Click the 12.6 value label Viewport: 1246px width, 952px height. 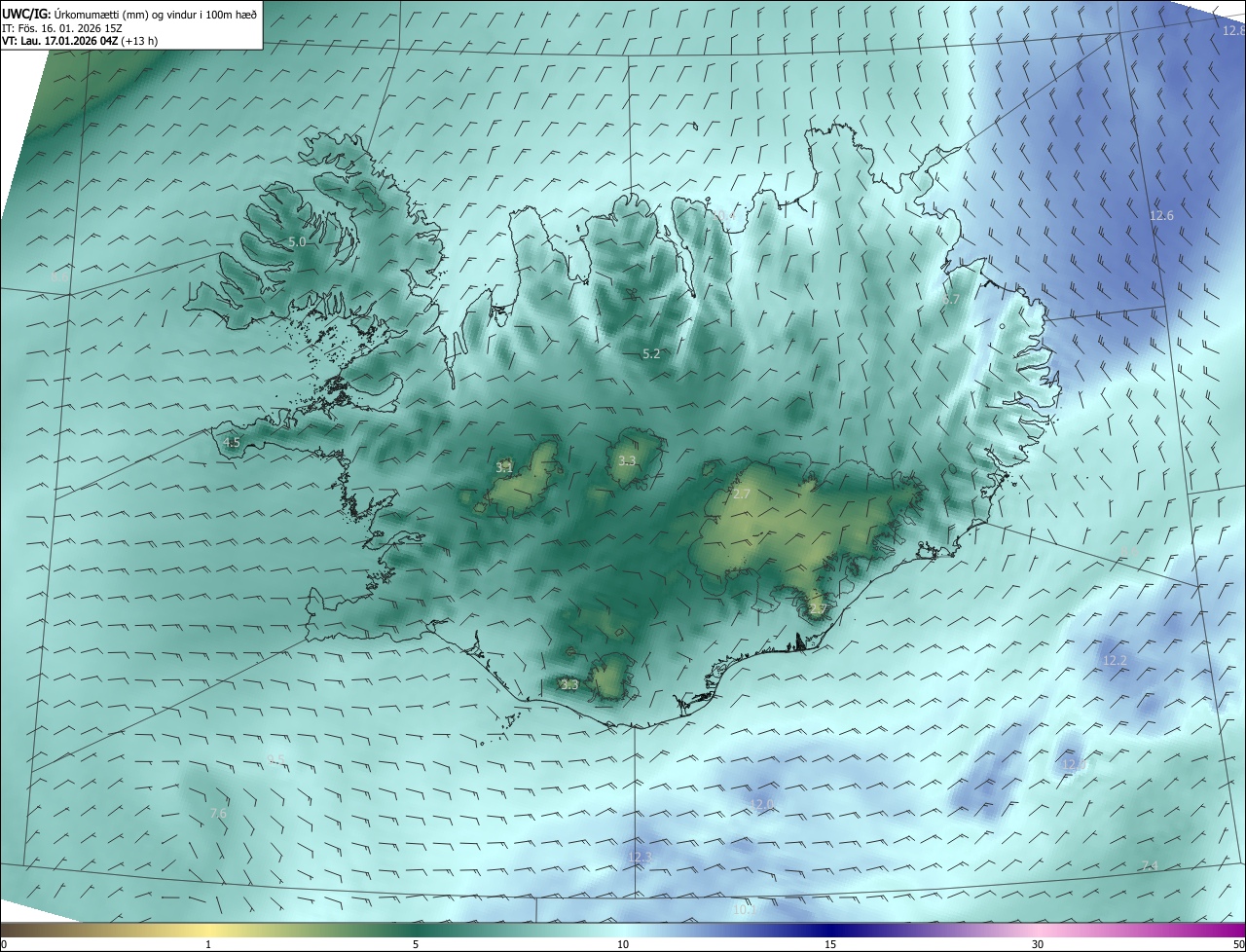coord(1161,216)
